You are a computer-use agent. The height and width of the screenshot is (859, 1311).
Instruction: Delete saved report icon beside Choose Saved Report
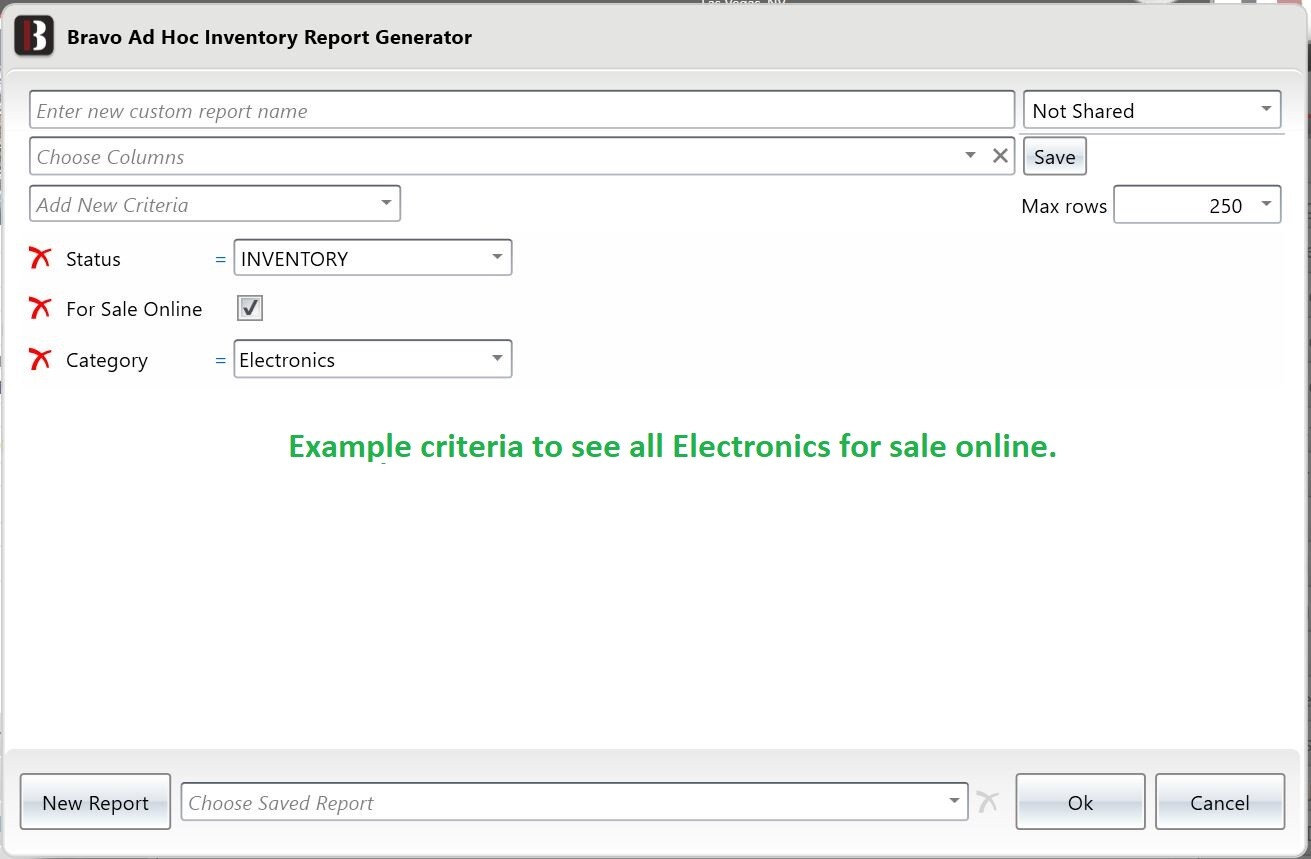click(x=988, y=801)
